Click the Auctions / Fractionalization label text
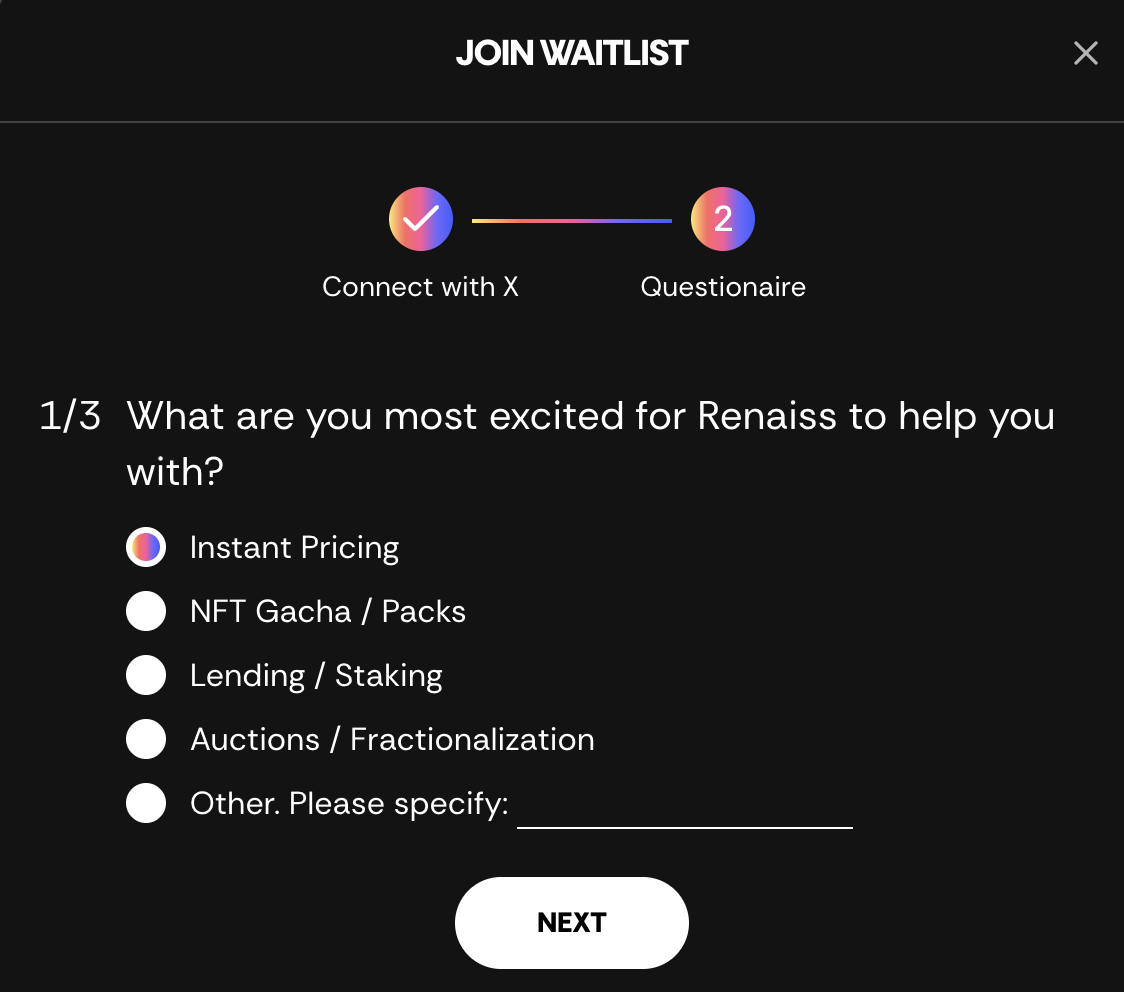Viewport: 1124px width, 992px height. 392,740
